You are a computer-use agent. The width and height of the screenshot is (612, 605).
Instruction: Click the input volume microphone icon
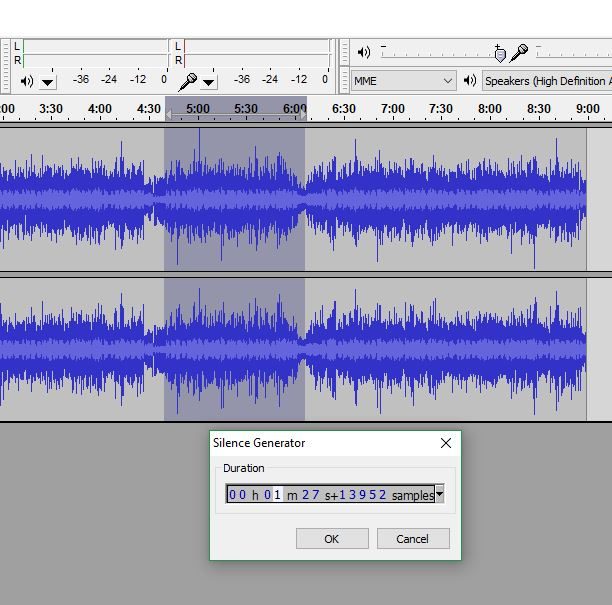click(519, 52)
